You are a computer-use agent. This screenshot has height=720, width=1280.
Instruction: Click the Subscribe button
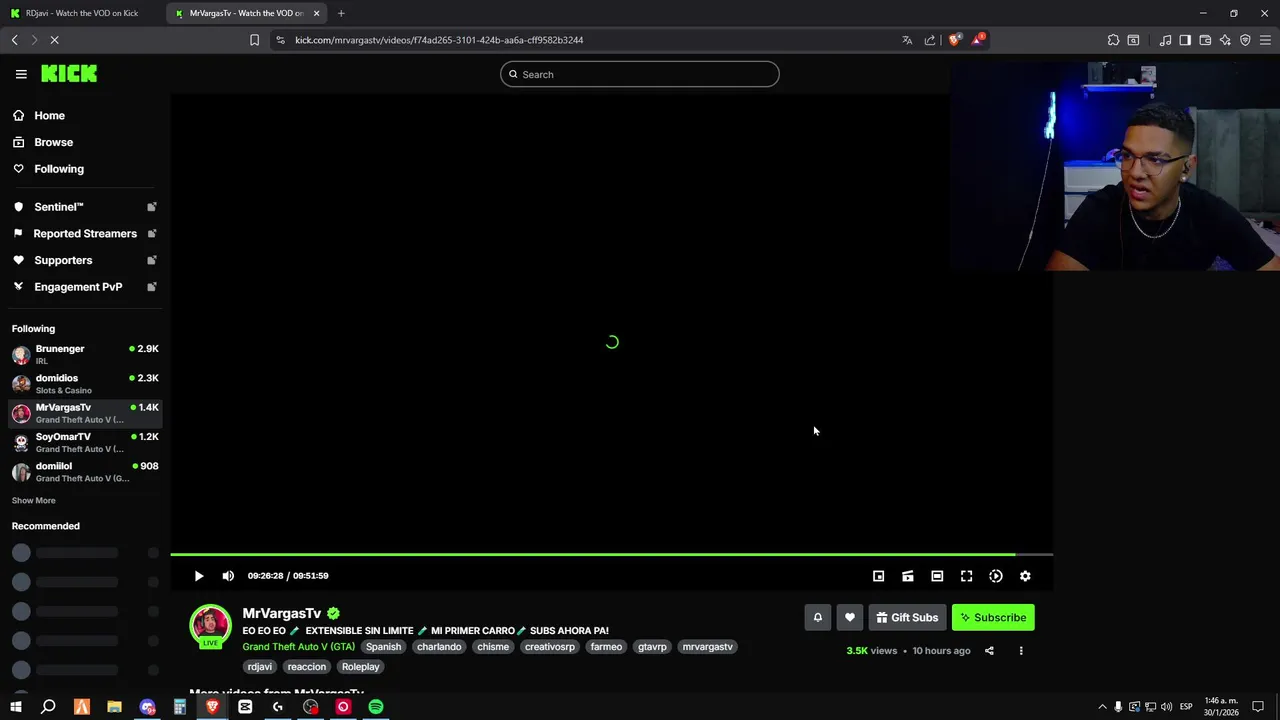(993, 617)
